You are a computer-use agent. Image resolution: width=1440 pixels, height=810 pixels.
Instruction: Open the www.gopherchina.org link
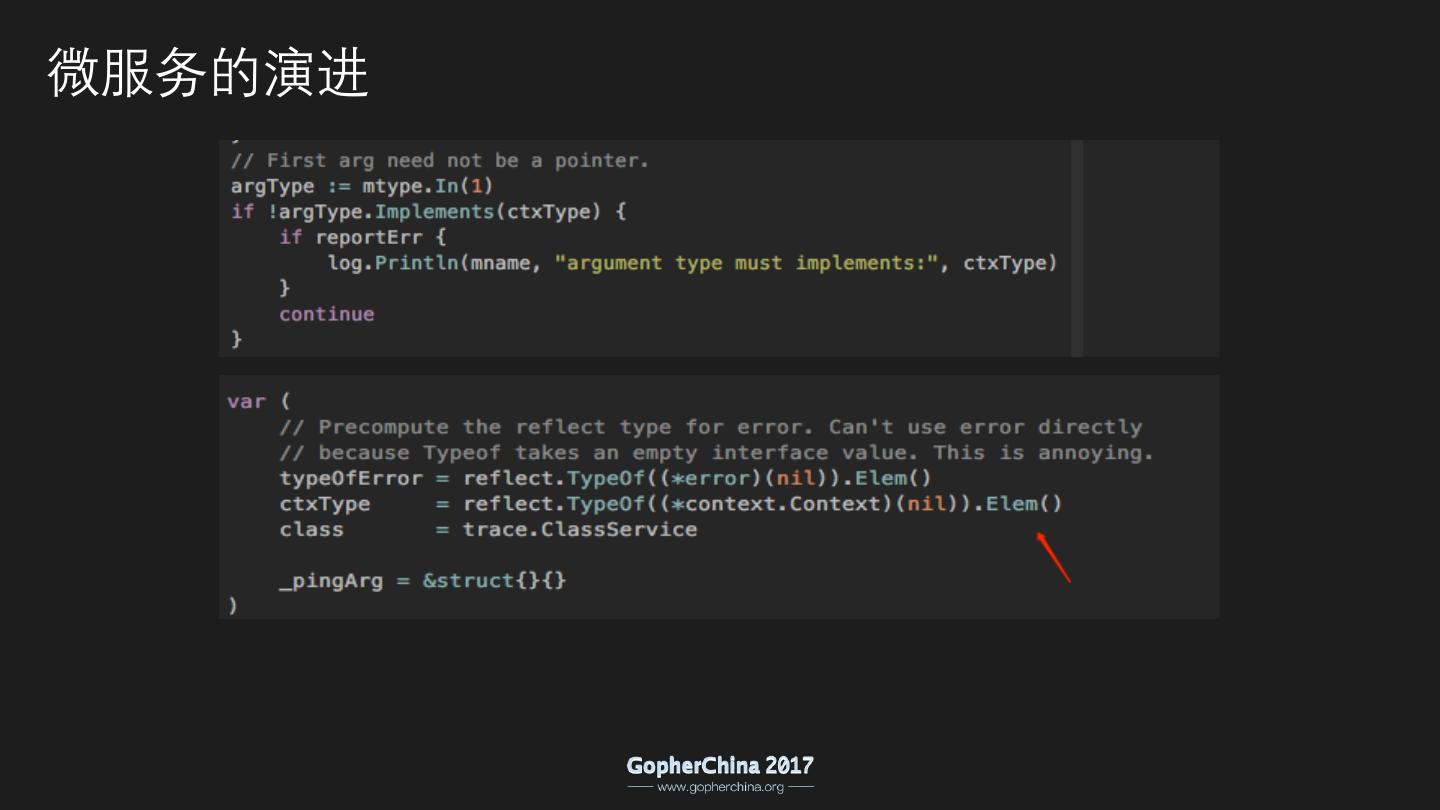720,787
